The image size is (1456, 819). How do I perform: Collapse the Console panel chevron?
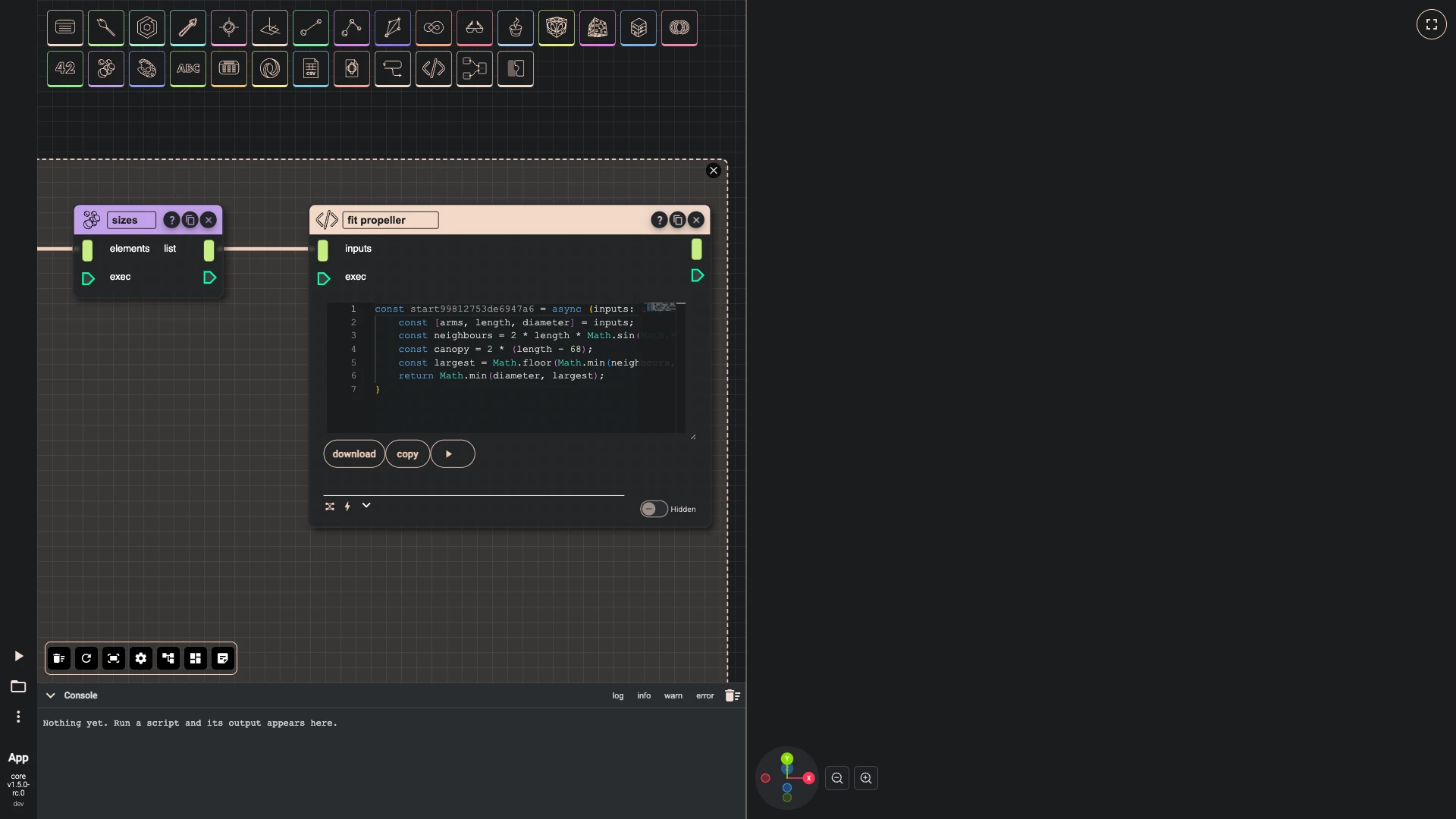click(x=51, y=695)
